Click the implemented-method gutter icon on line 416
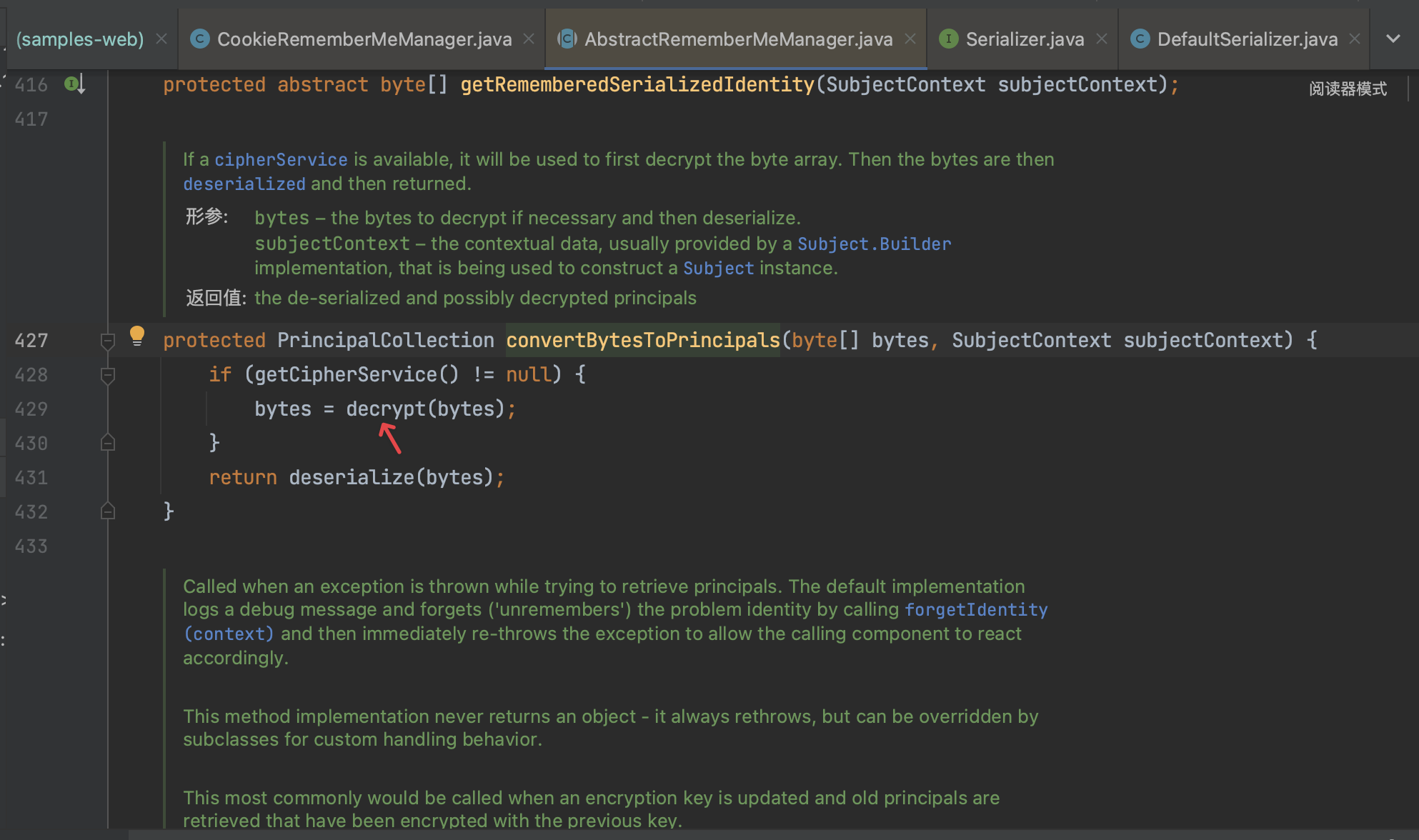Screen dimensions: 1419x840 [x=74, y=84]
